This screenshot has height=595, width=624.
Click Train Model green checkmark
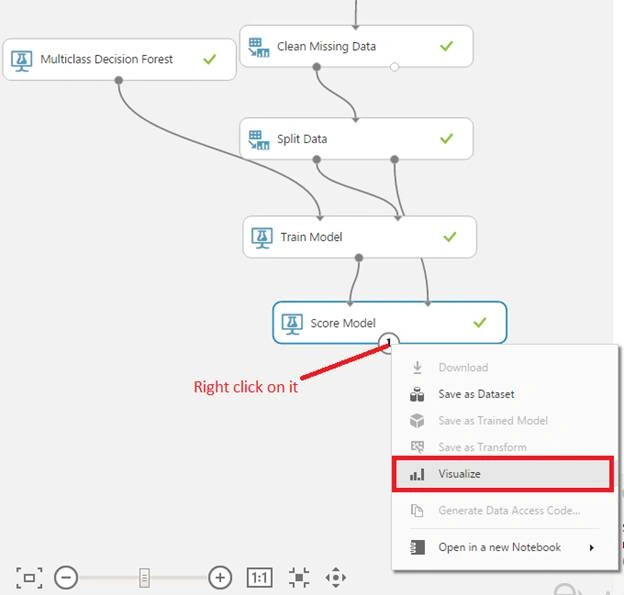pyautogui.click(x=450, y=237)
